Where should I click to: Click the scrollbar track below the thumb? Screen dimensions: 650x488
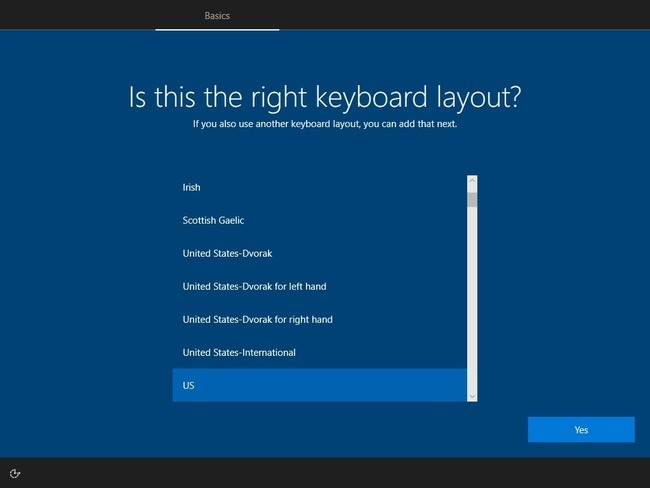[472, 299]
